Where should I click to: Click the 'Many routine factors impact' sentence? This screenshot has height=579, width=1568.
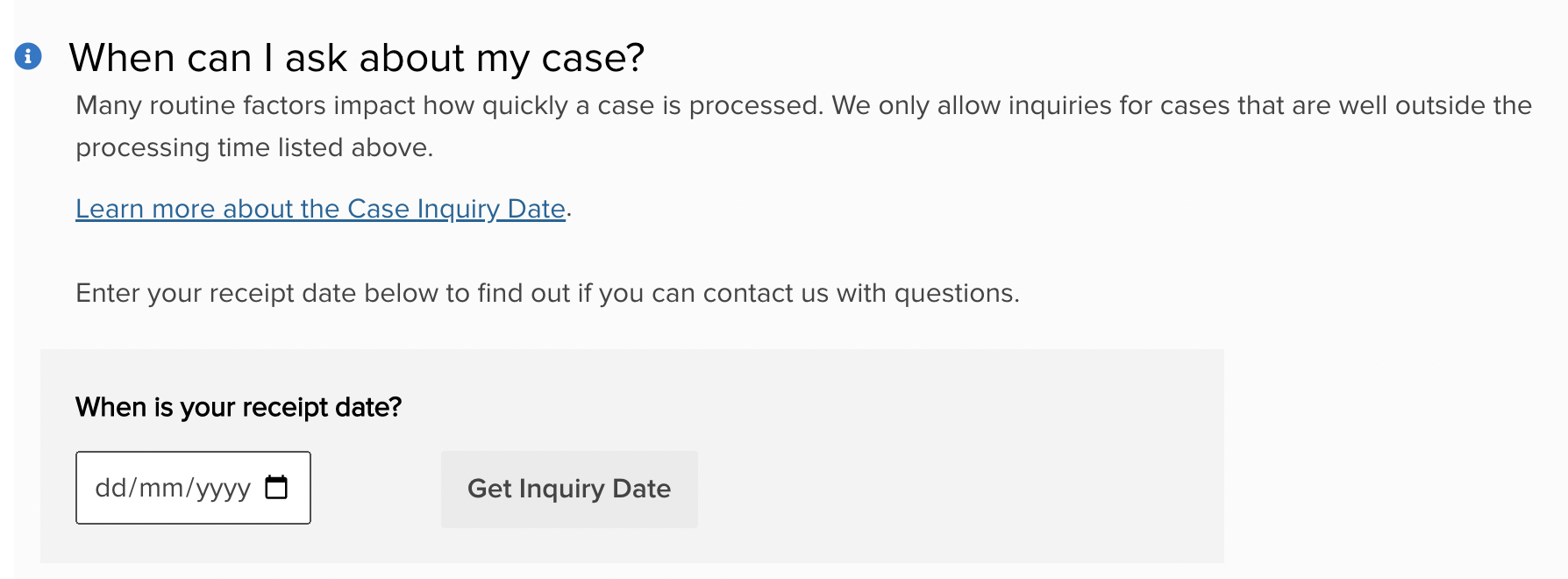click(450, 105)
